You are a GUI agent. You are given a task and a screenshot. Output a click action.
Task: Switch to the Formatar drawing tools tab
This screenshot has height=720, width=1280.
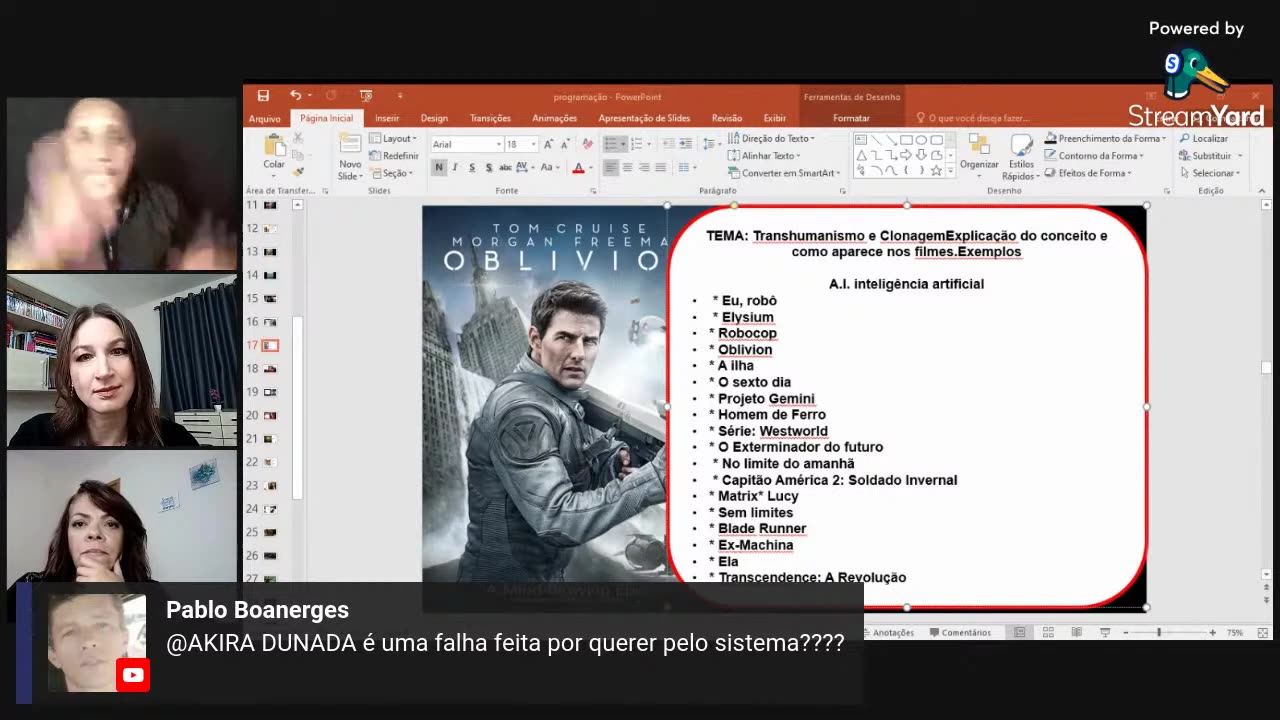pyautogui.click(x=851, y=118)
